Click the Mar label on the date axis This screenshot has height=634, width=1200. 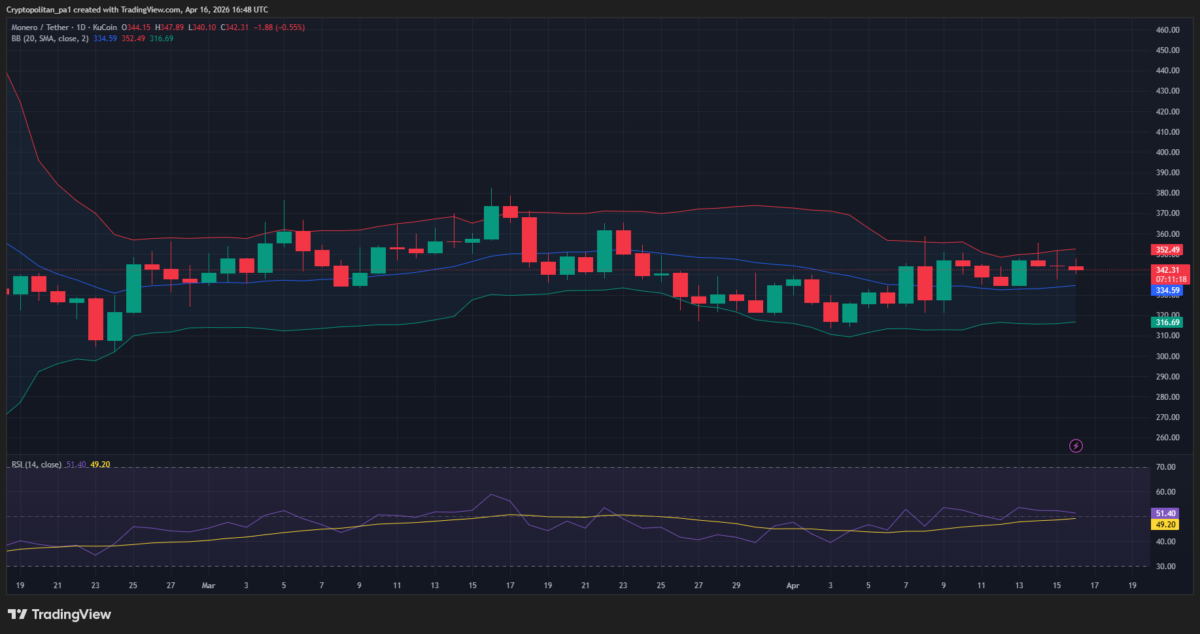pos(208,585)
